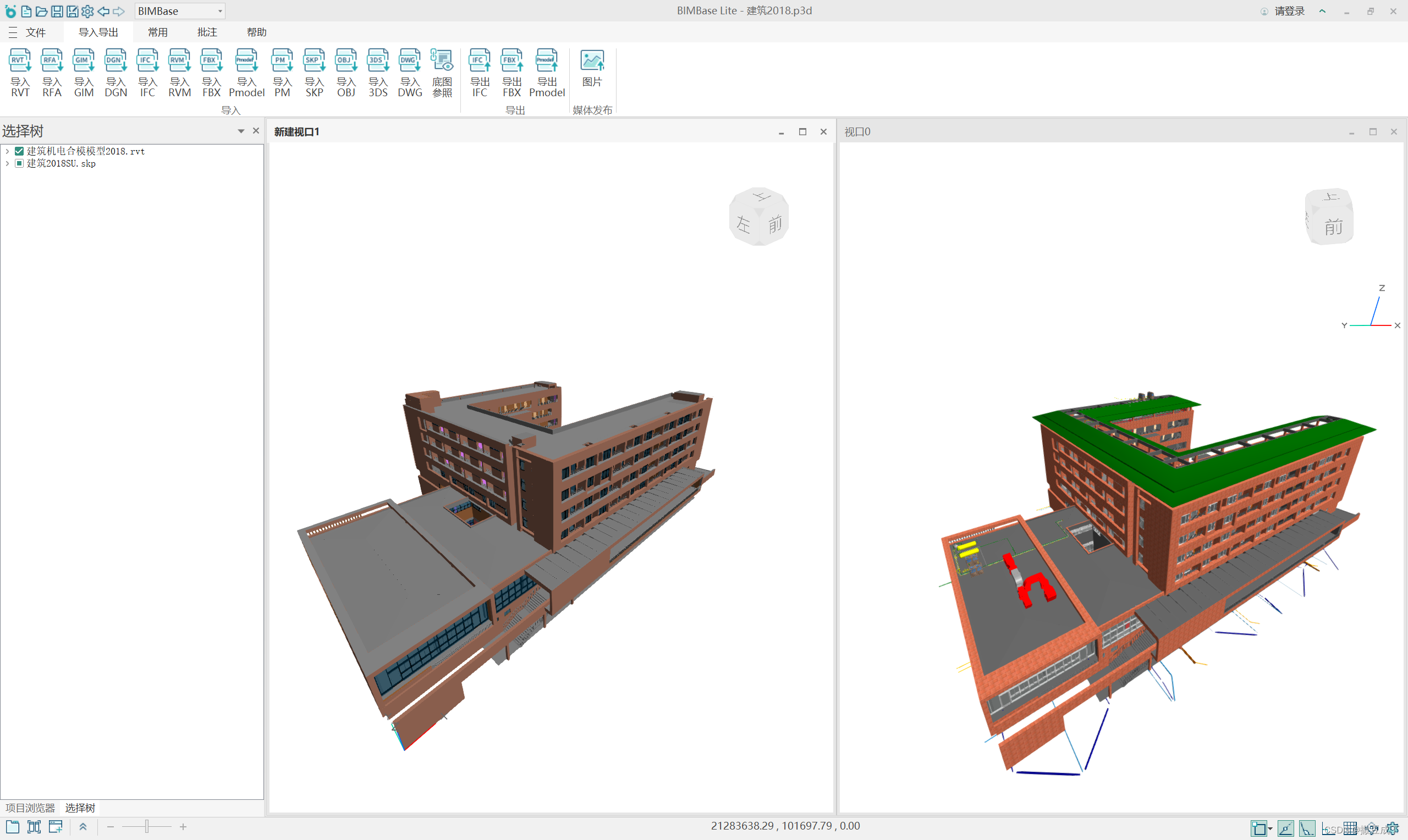Expand the 建筑2018SU.skp tree node
The height and width of the screenshot is (840, 1408).
point(7,164)
